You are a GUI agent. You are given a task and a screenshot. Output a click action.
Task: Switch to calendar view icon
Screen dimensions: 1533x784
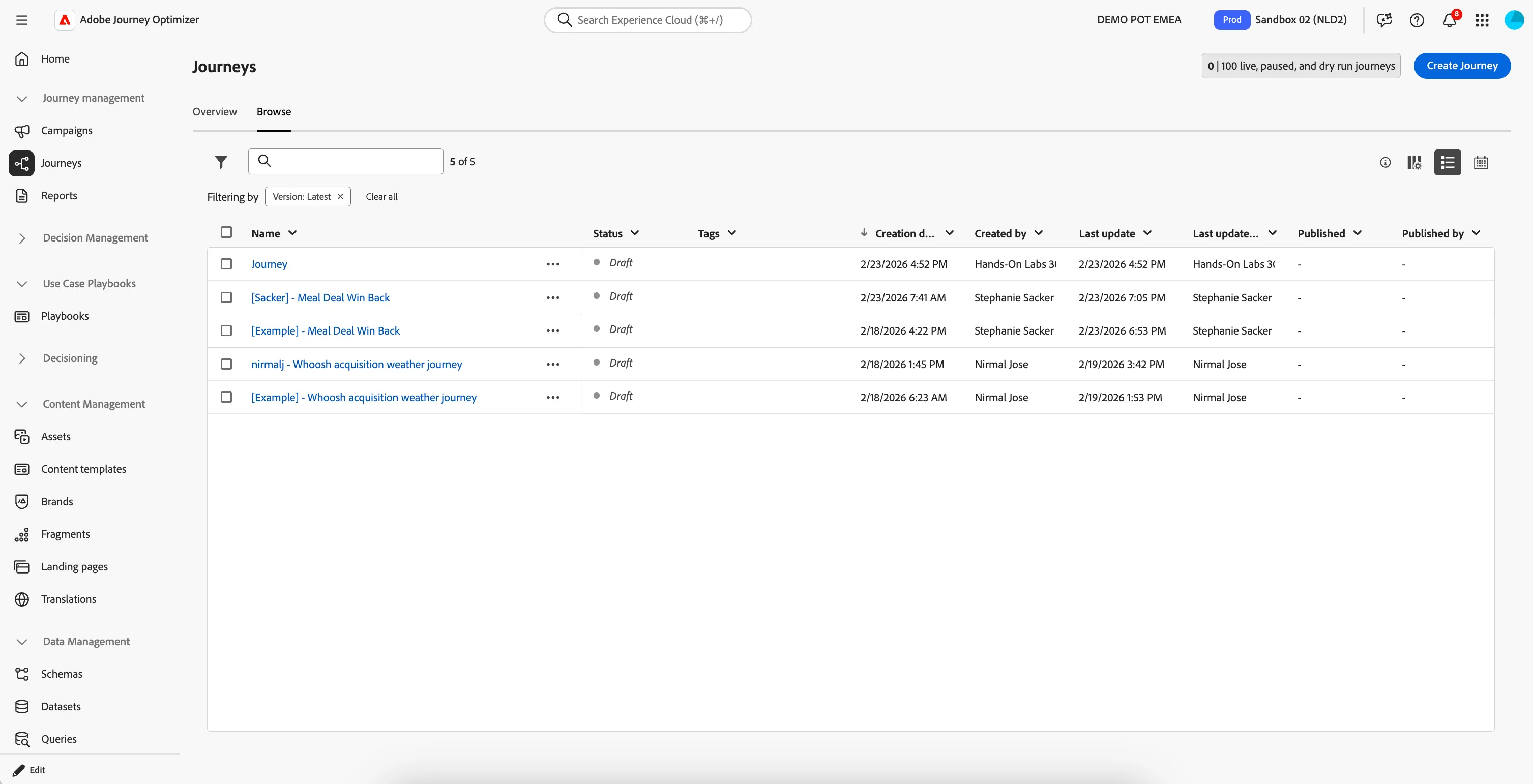(1481, 162)
